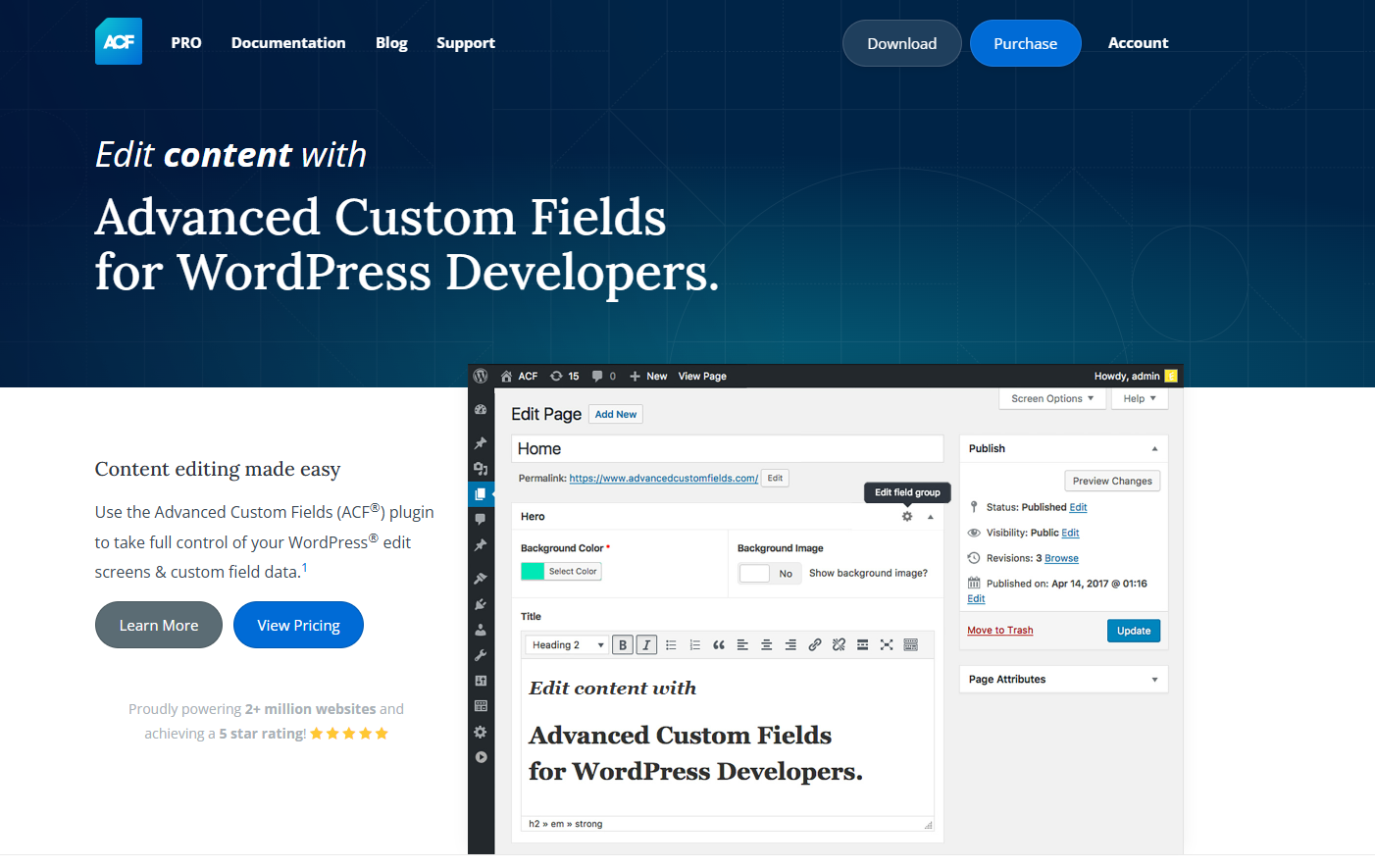Screen dimensions: 1375x868
Task: Apply blockquote formatting in editor
Action: (719, 644)
